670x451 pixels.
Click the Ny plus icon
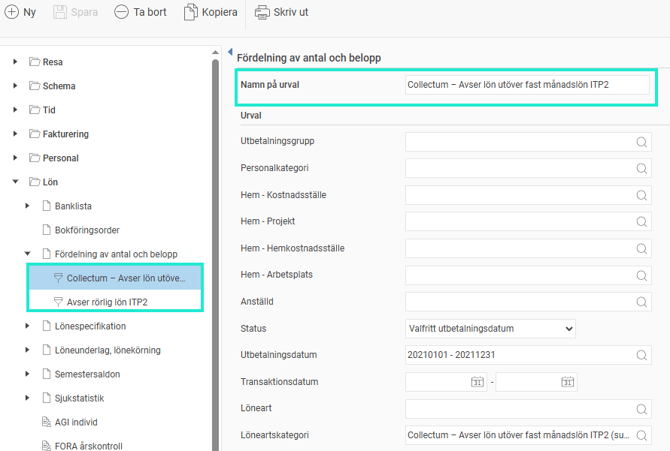pos(12,13)
